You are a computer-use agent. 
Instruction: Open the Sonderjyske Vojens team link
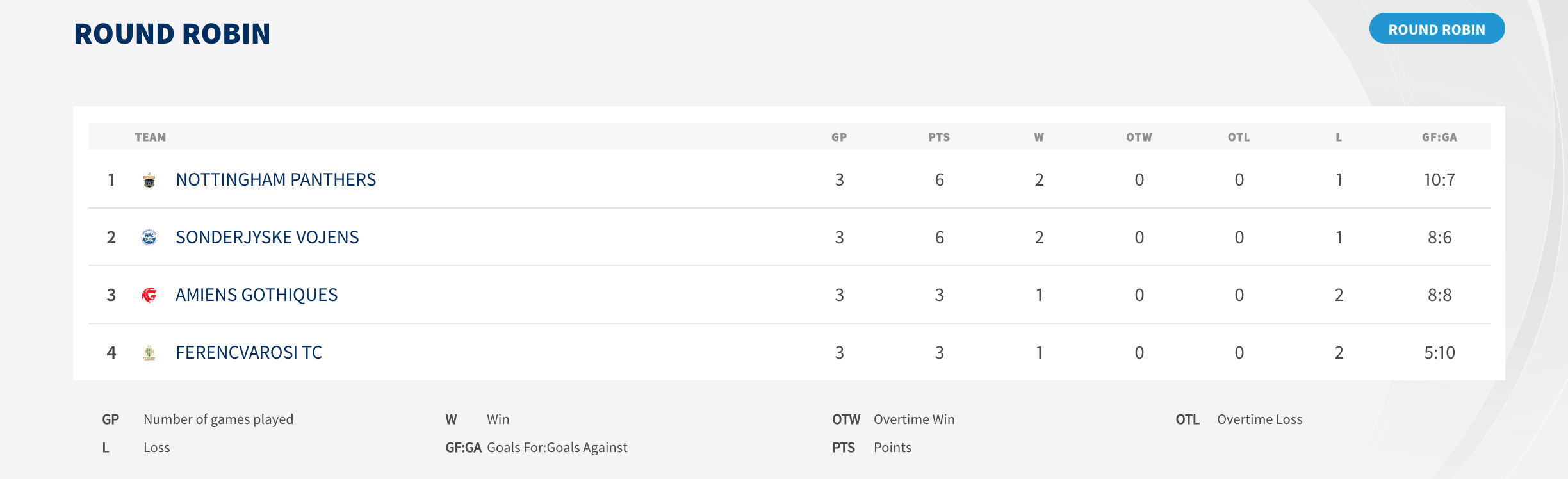pos(267,238)
